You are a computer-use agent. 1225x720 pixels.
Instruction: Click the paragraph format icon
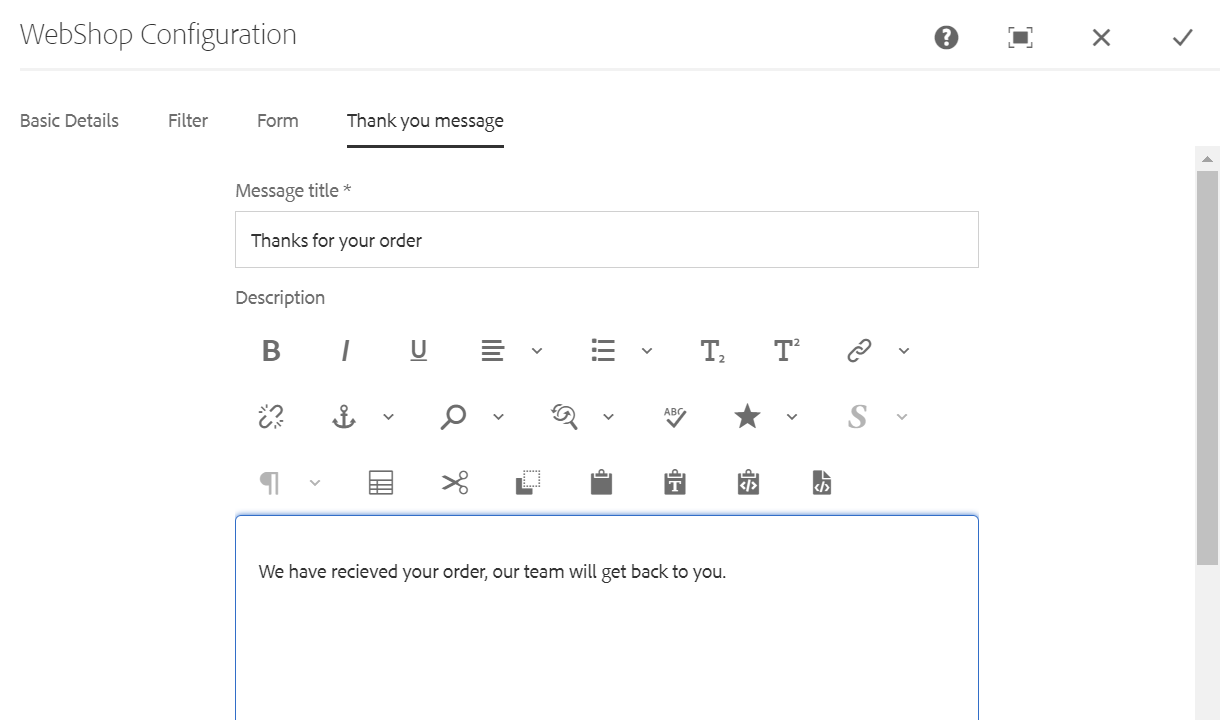click(270, 483)
